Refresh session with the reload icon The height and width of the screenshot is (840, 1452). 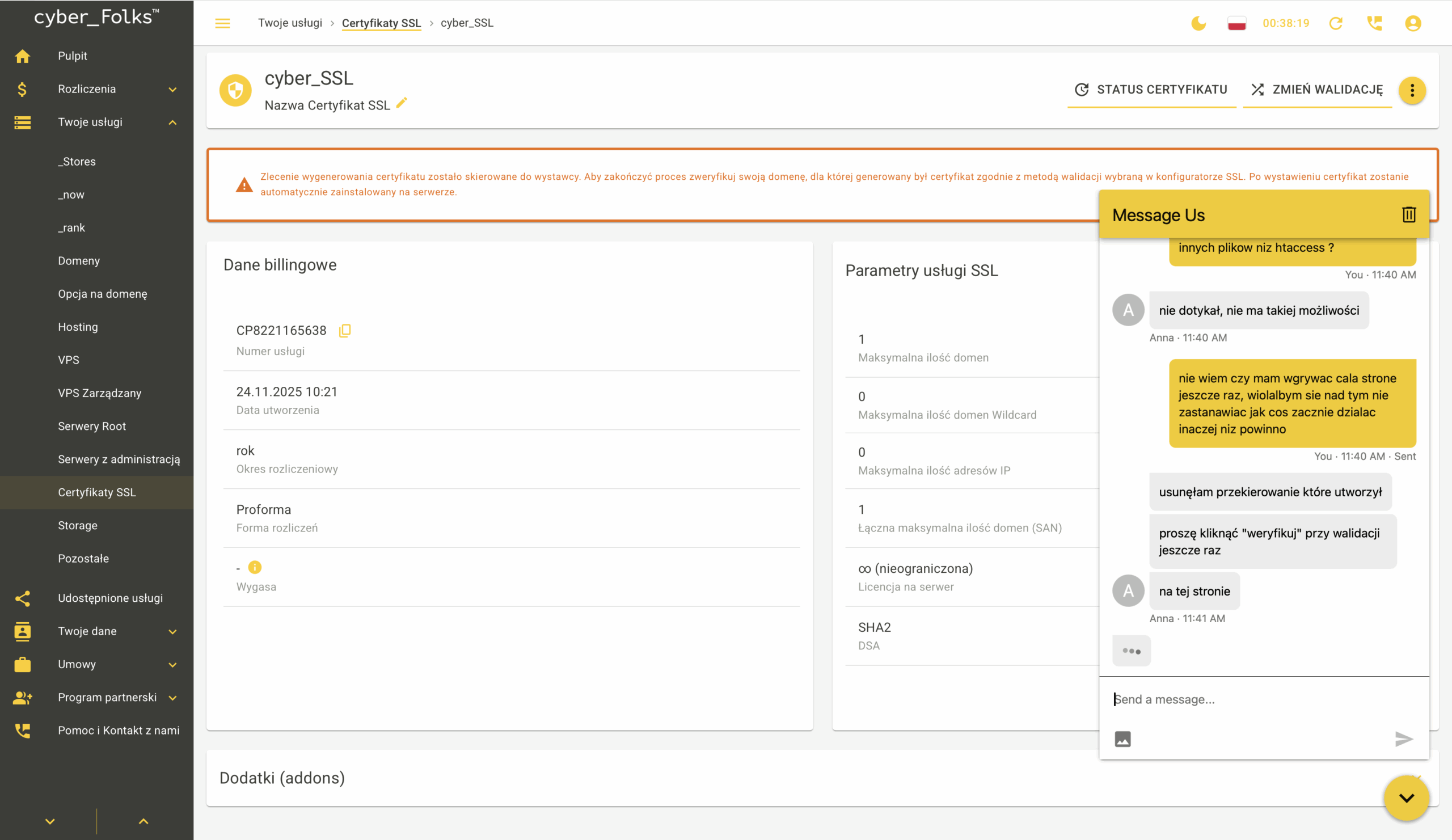1336,23
